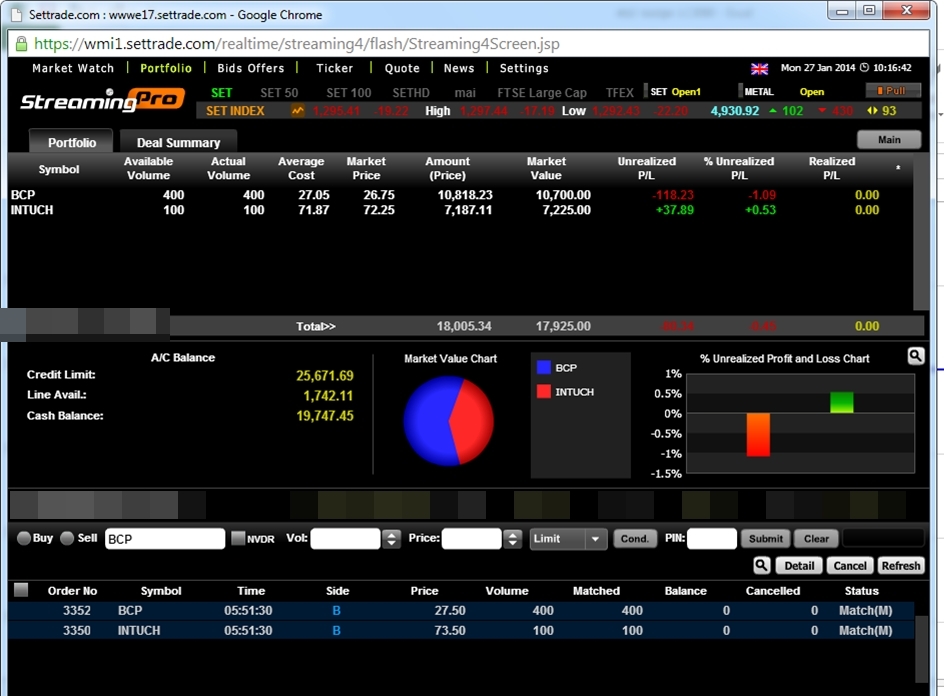Viewport: 944px width, 696px height.
Task: Open the Quote menu
Action: click(402, 68)
